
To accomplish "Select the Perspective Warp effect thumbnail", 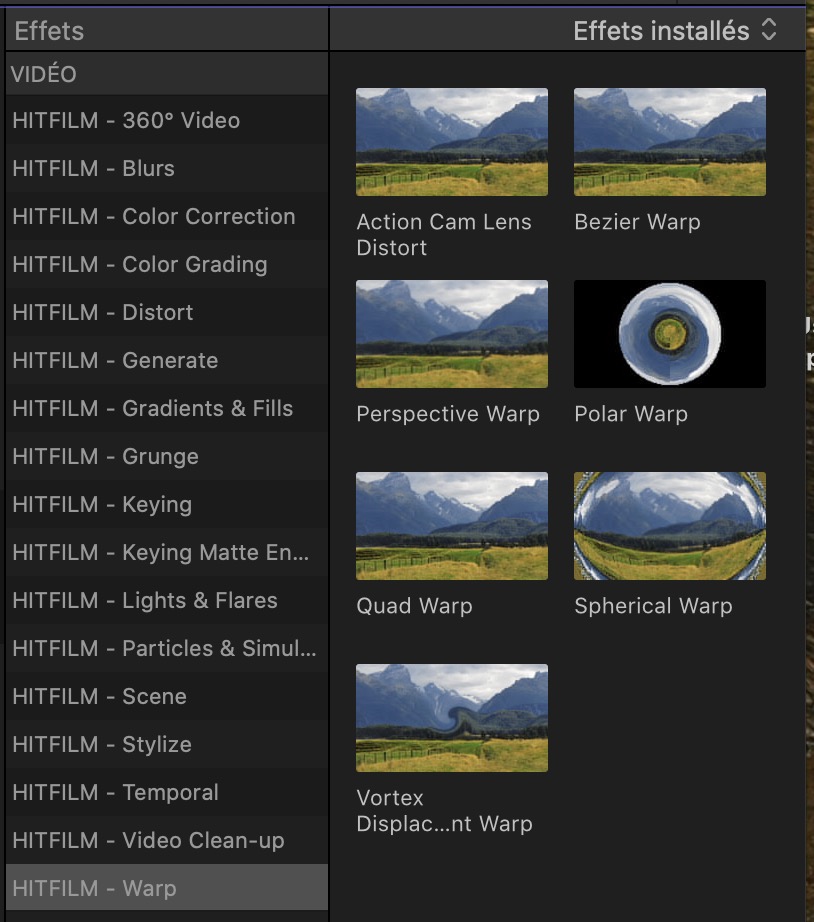I will coord(452,333).
